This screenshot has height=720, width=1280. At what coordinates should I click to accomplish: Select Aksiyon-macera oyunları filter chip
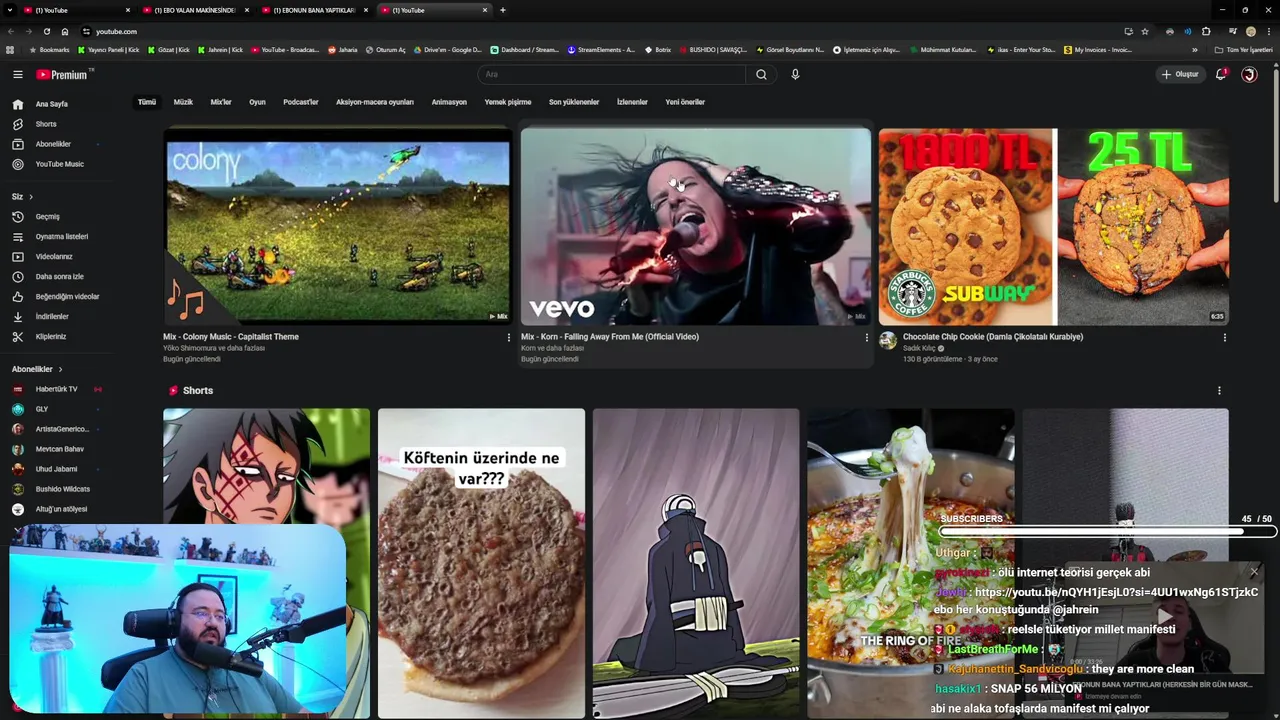375,102
